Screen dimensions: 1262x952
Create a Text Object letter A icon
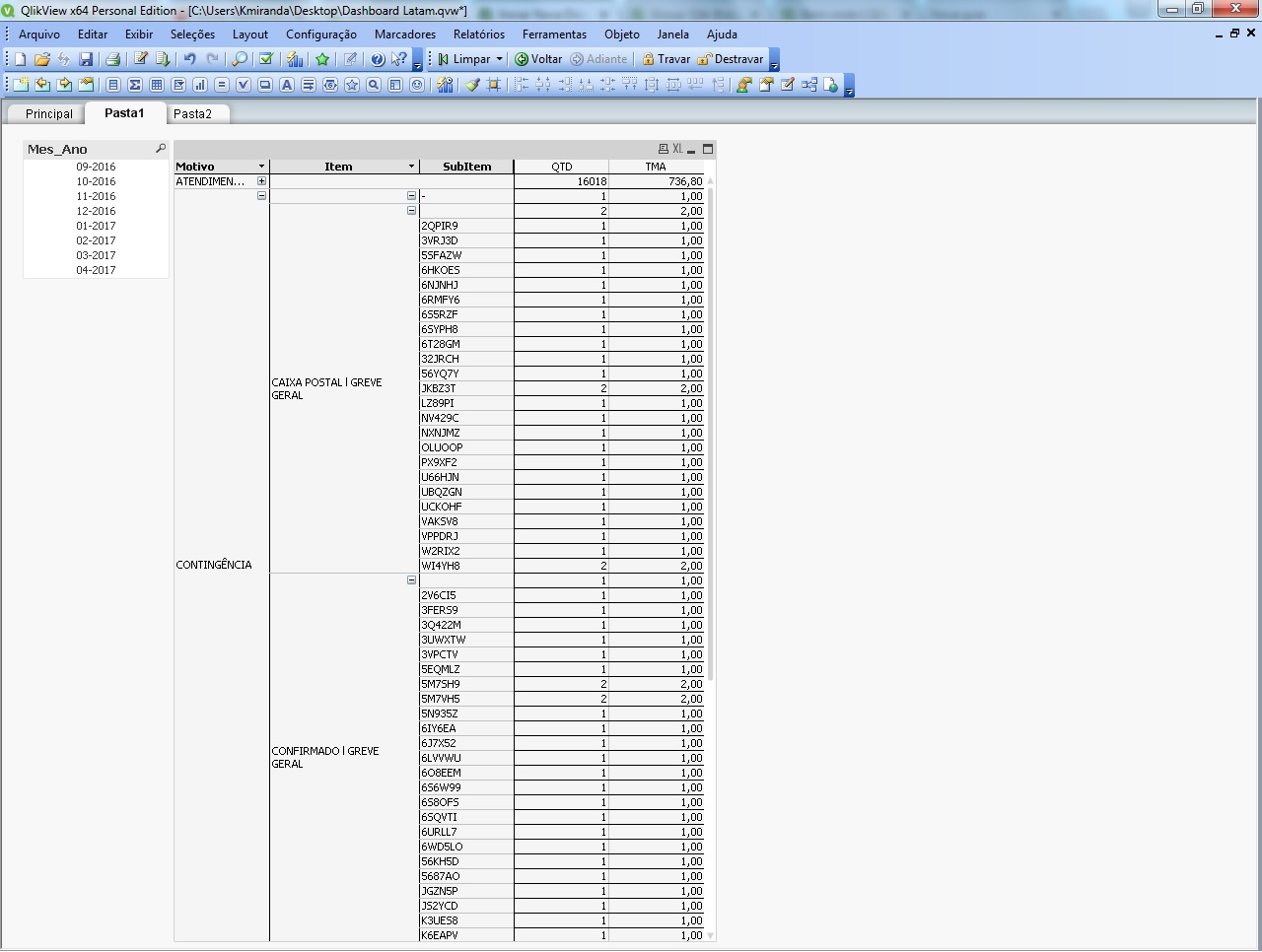[286, 85]
